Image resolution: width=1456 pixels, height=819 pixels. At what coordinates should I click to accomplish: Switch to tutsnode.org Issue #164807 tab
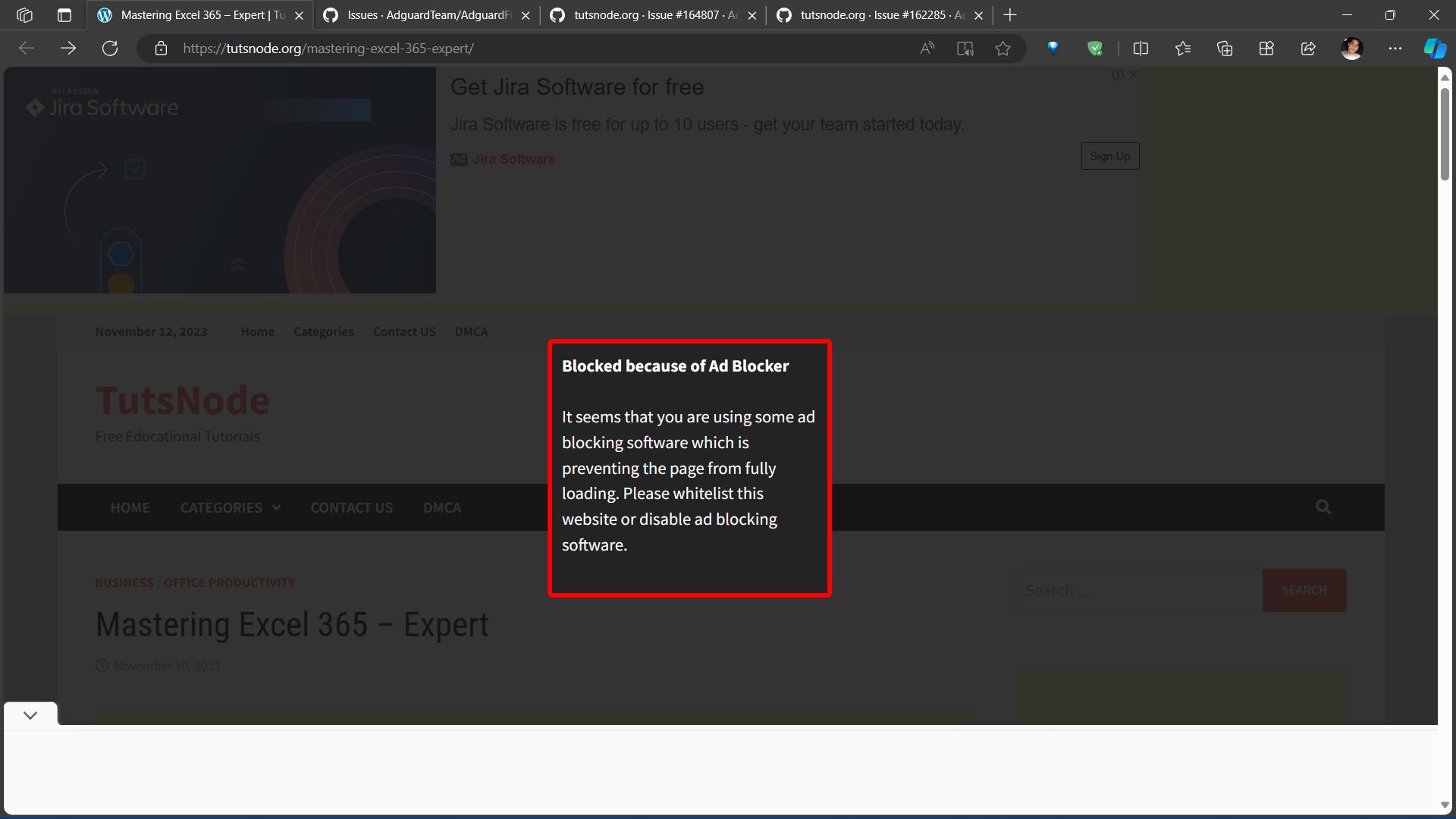pos(654,15)
